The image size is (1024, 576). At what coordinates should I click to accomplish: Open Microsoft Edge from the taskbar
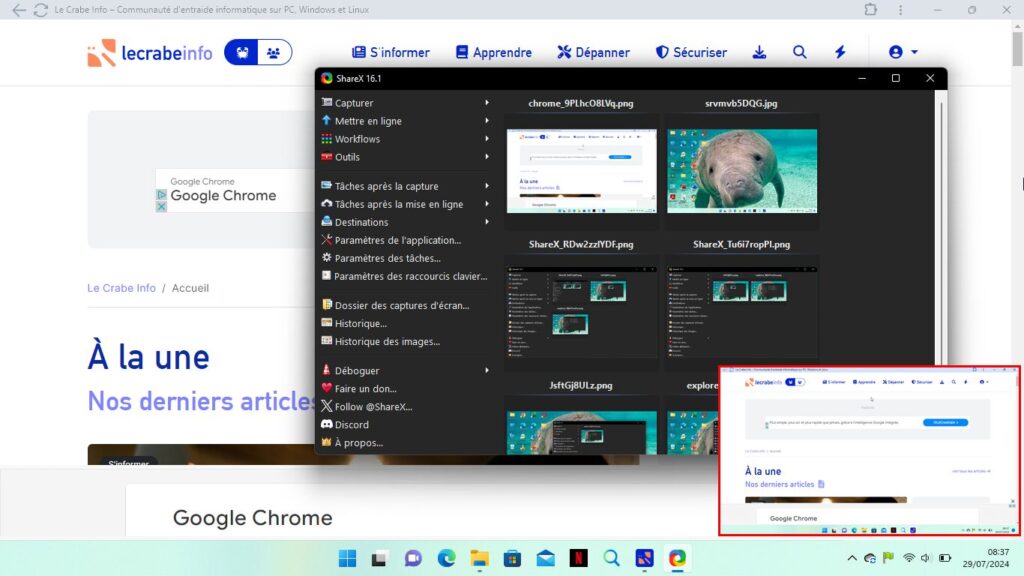click(447, 558)
